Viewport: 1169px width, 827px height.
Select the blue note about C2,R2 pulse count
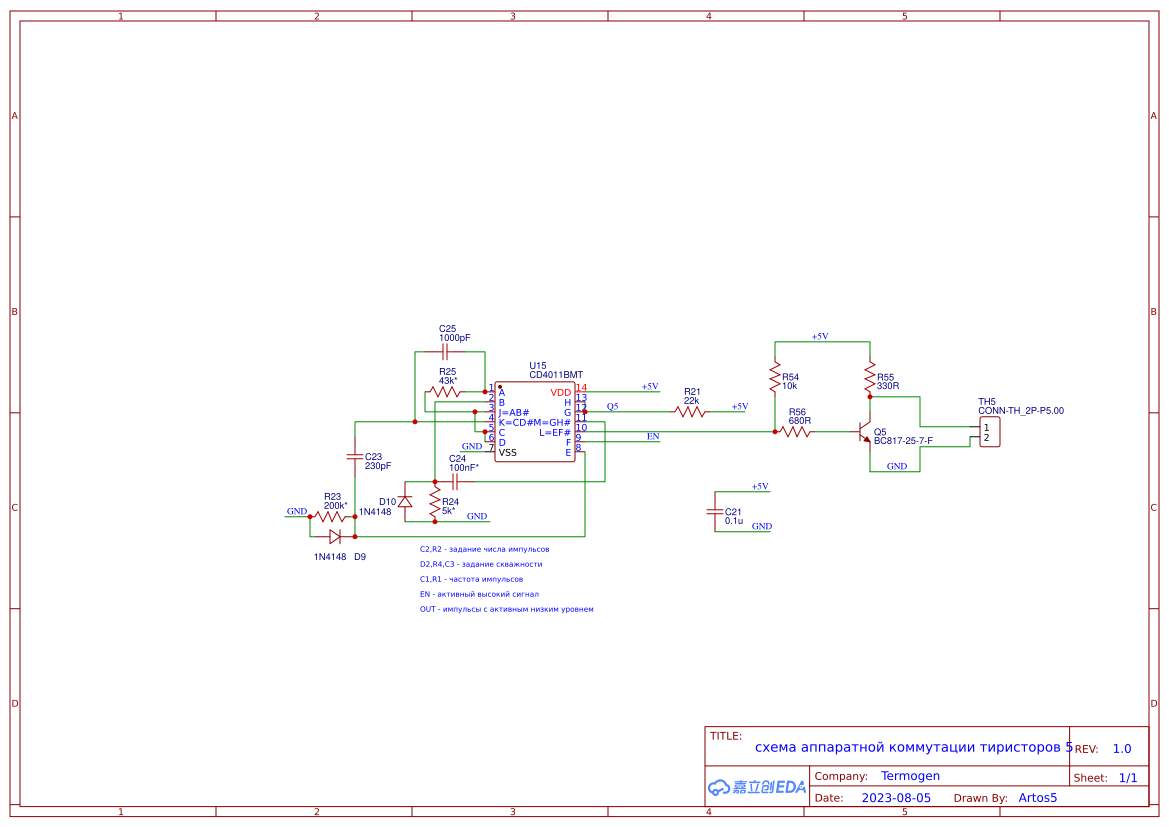484,548
